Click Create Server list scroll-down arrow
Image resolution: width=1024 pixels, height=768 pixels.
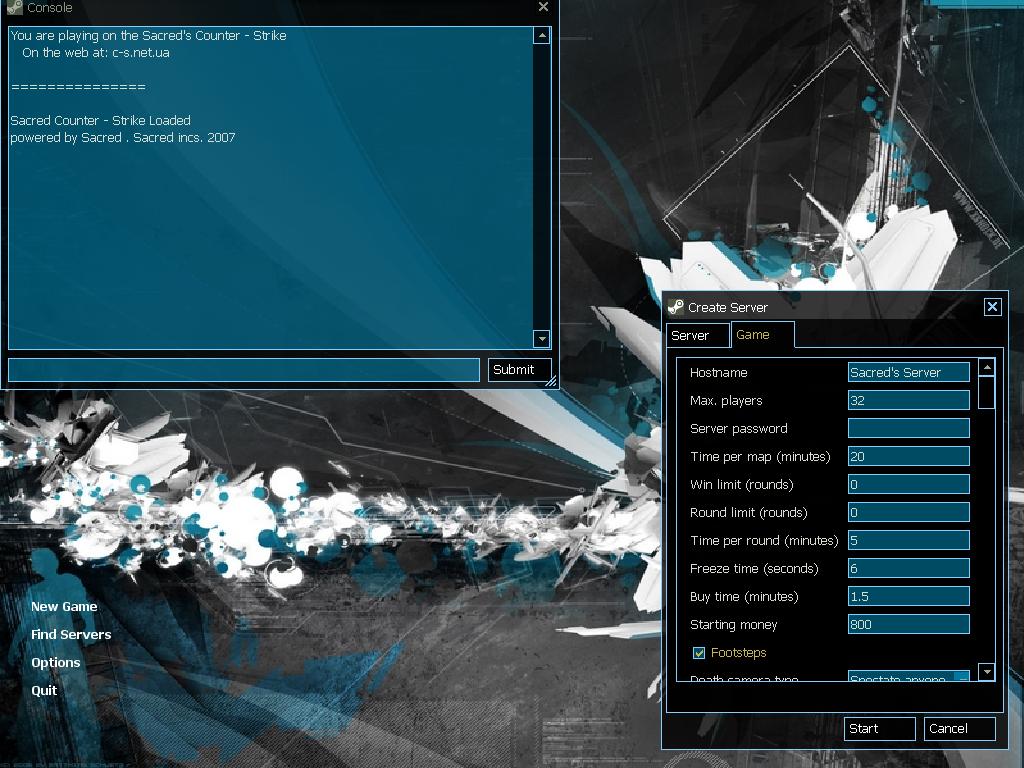pyautogui.click(x=987, y=671)
